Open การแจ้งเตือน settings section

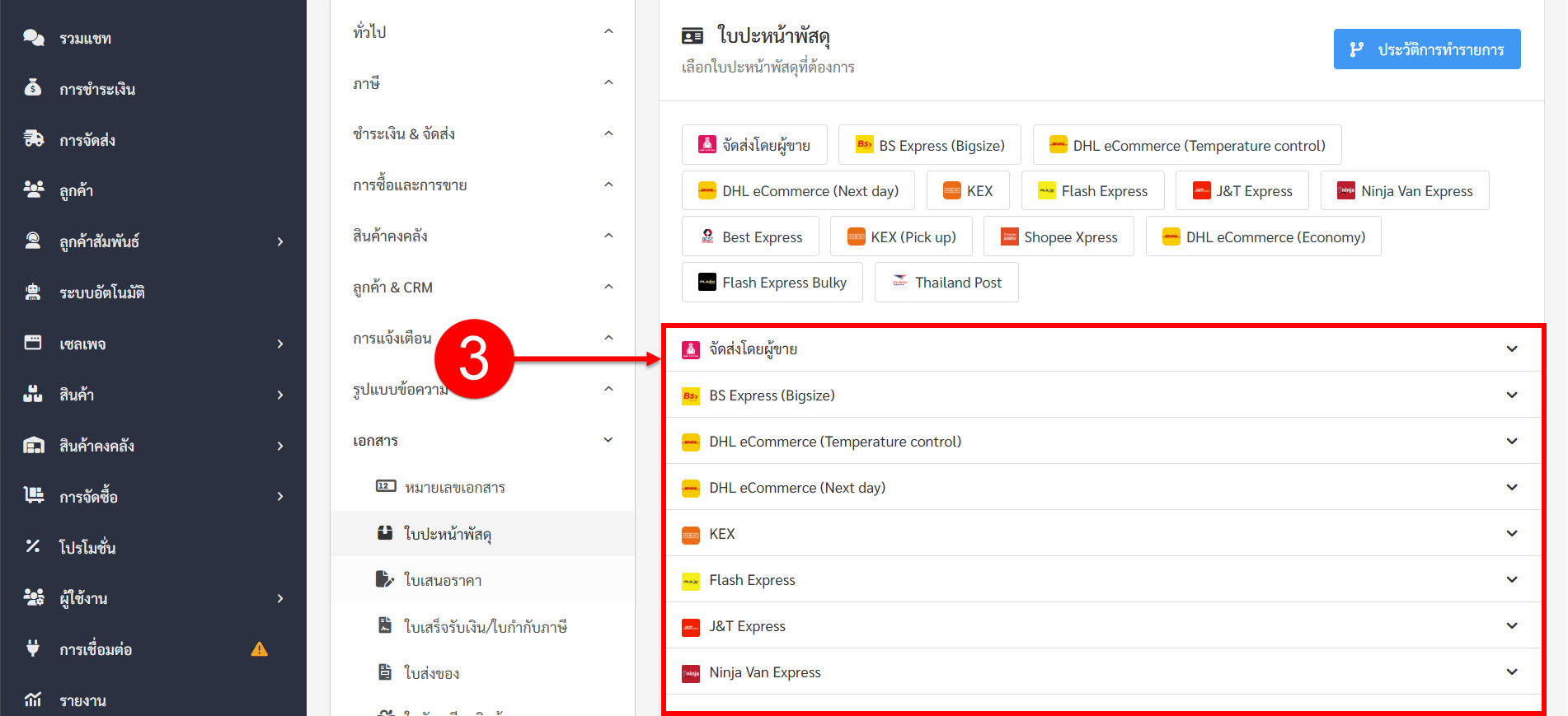click(482, 338)
